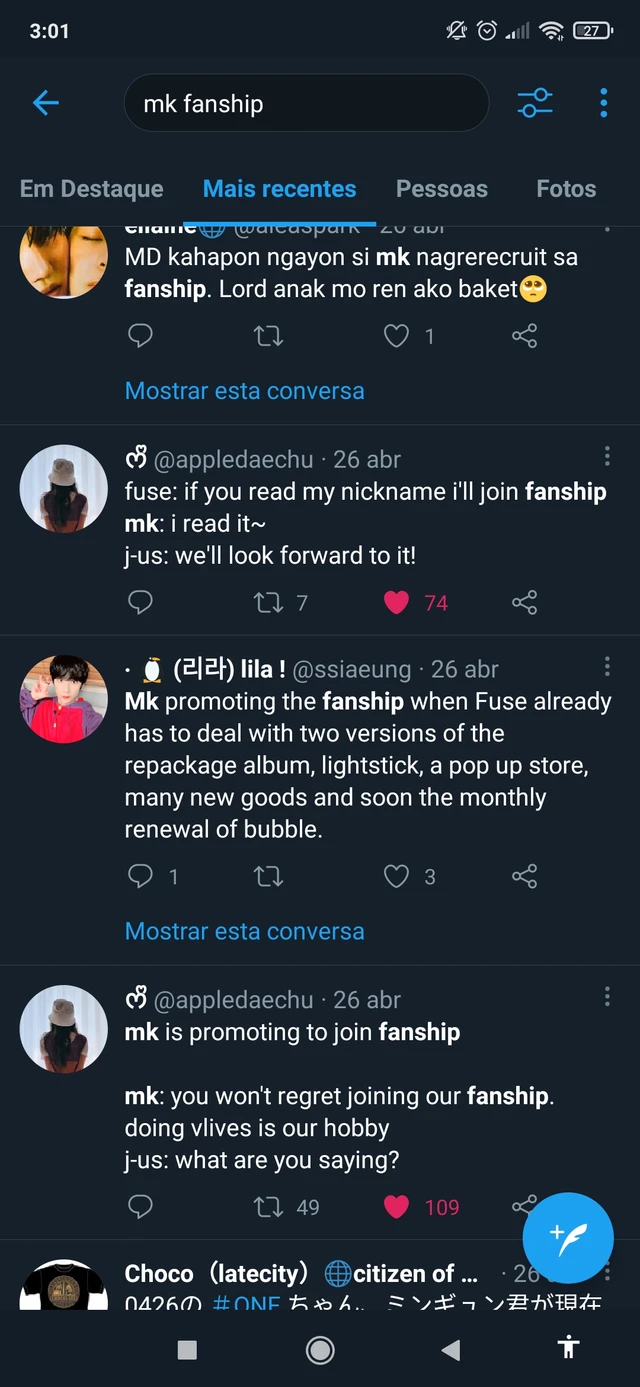Screen dimensions: 640x1387
Task: Tap Android home navigation button
Action: (x=320, y=1350)
